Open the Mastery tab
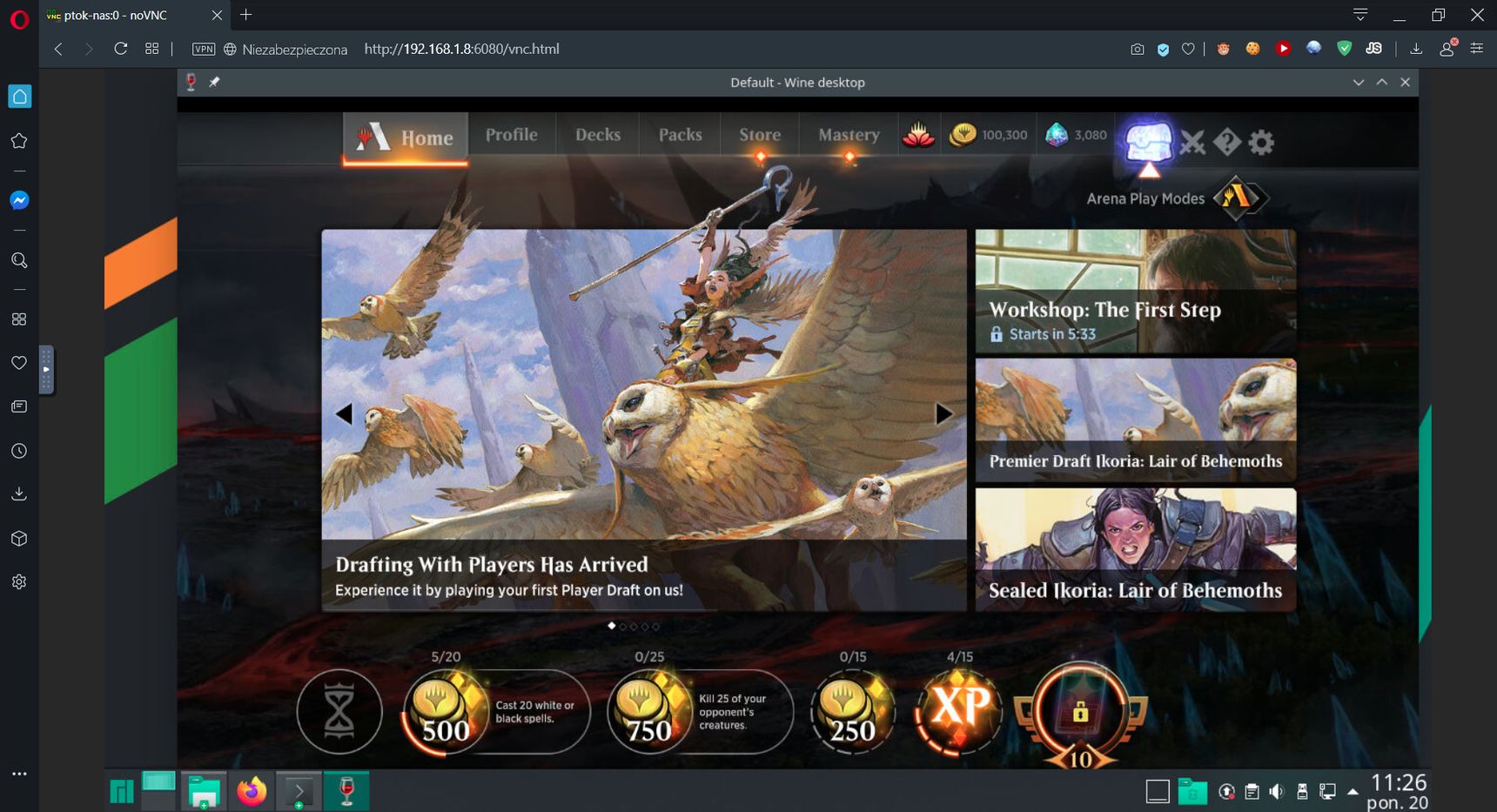 point(849,135)
